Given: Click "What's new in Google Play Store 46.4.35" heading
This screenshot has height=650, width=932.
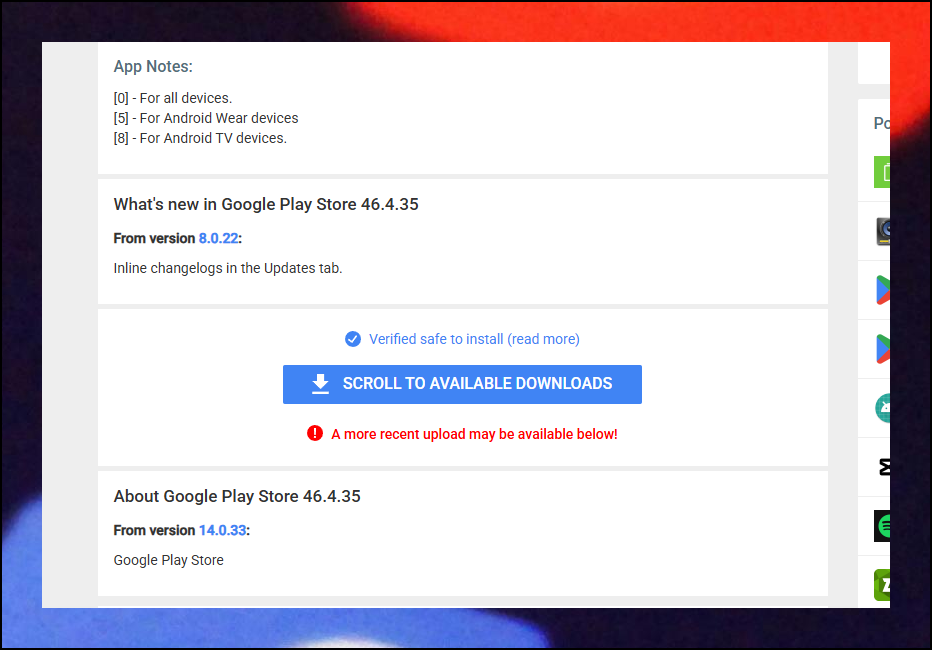Looking at the screenshot, I should click(266, 204).
